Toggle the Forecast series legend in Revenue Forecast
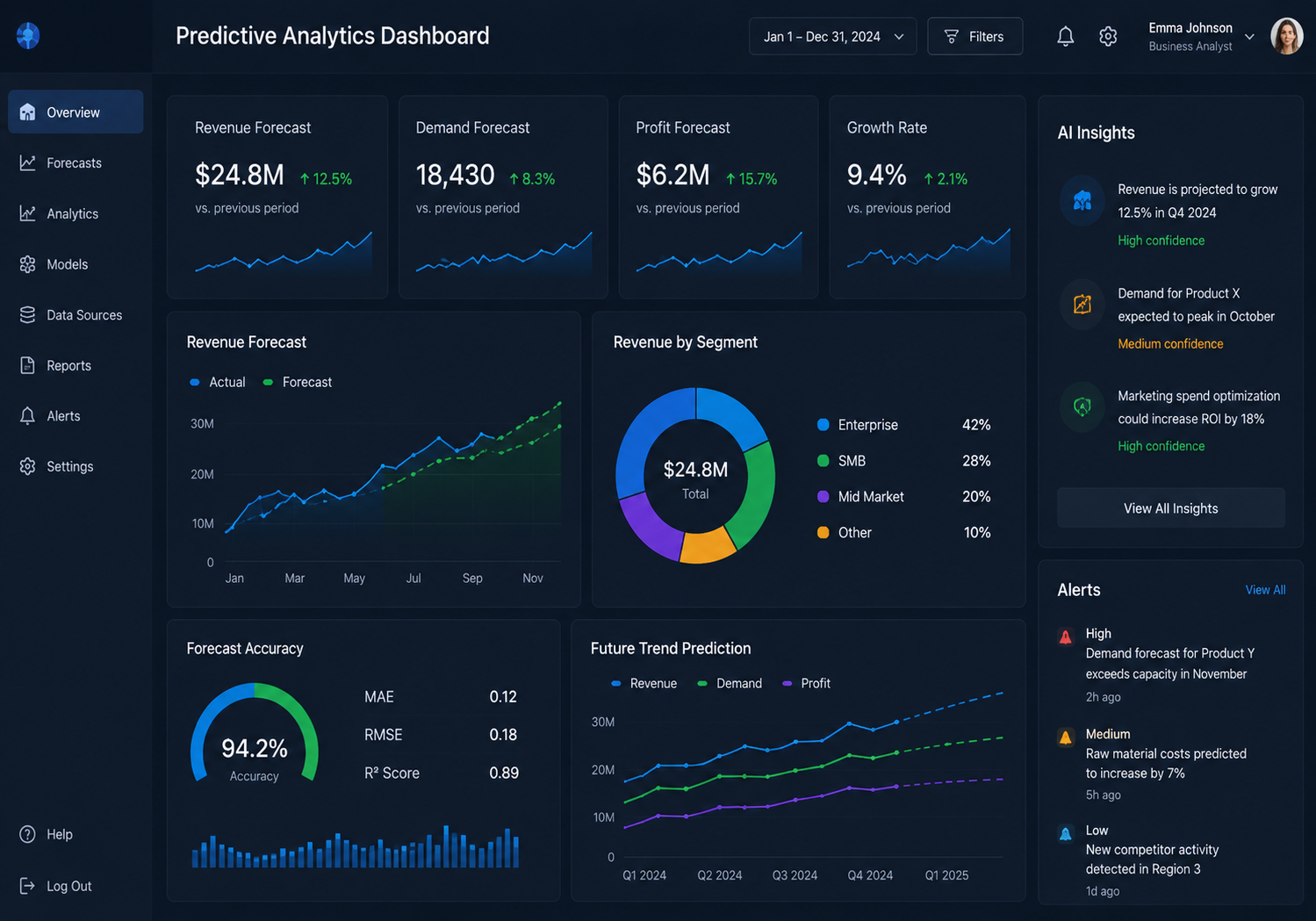1316x921 pixels. point(298,382)
